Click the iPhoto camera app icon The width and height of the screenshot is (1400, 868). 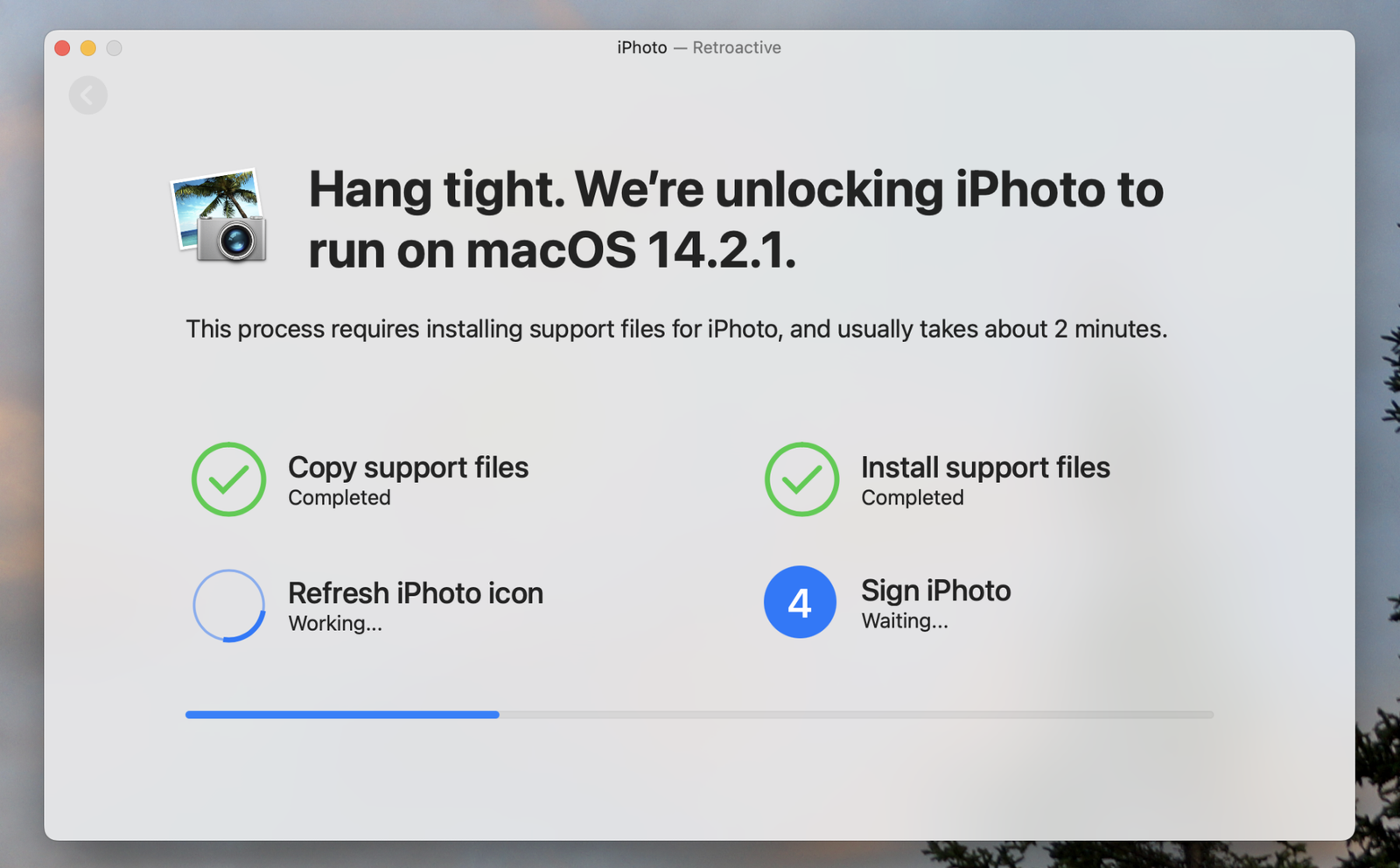pyautogui.click(x=220, y=216)
